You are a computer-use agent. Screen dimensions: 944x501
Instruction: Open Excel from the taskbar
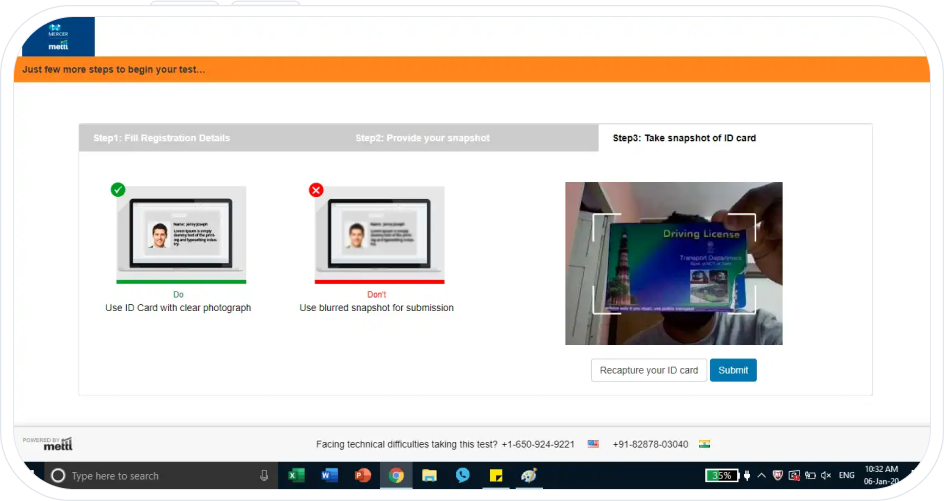(x=296, y=476)
